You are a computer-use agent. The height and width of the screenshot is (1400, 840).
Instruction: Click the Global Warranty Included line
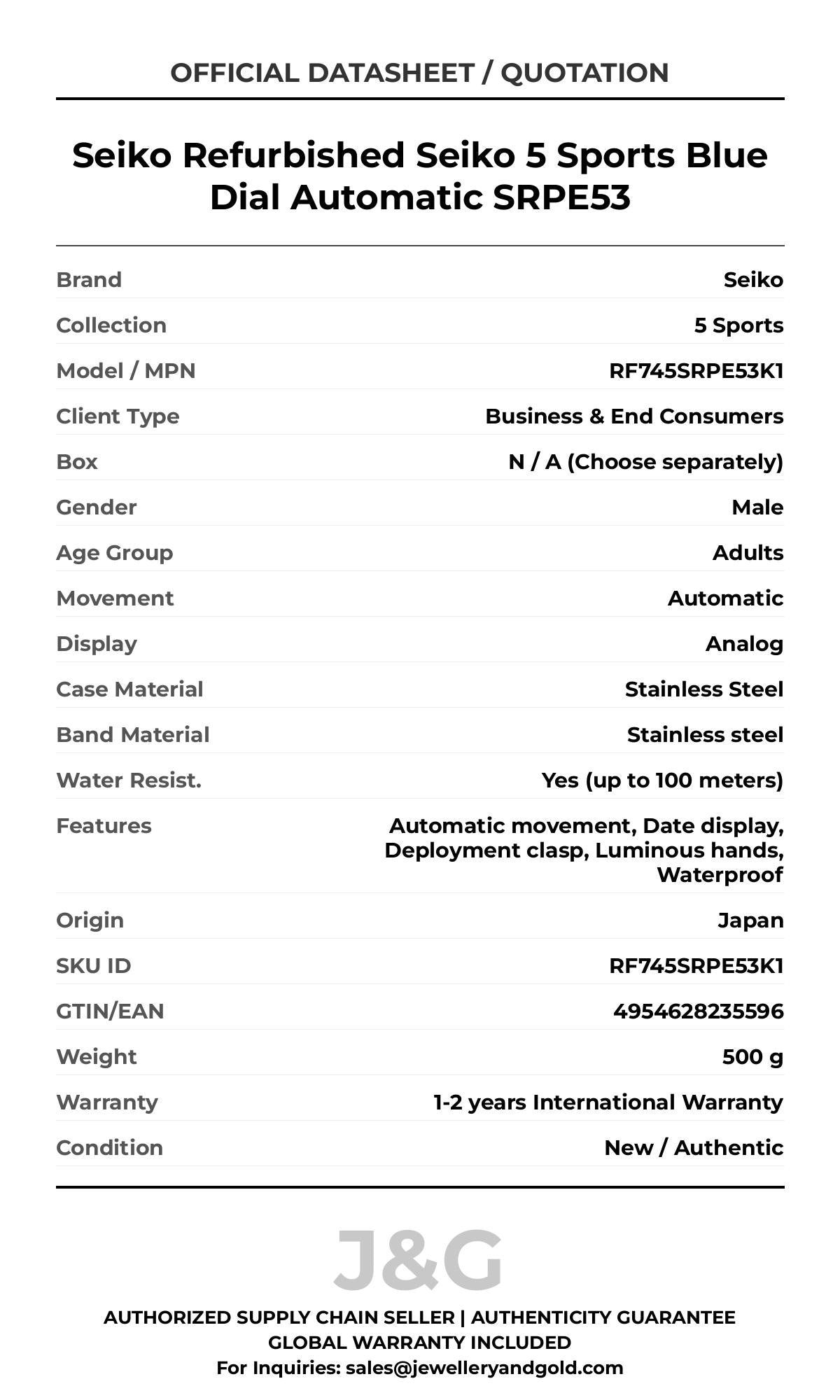click(x=419, y=1342)
